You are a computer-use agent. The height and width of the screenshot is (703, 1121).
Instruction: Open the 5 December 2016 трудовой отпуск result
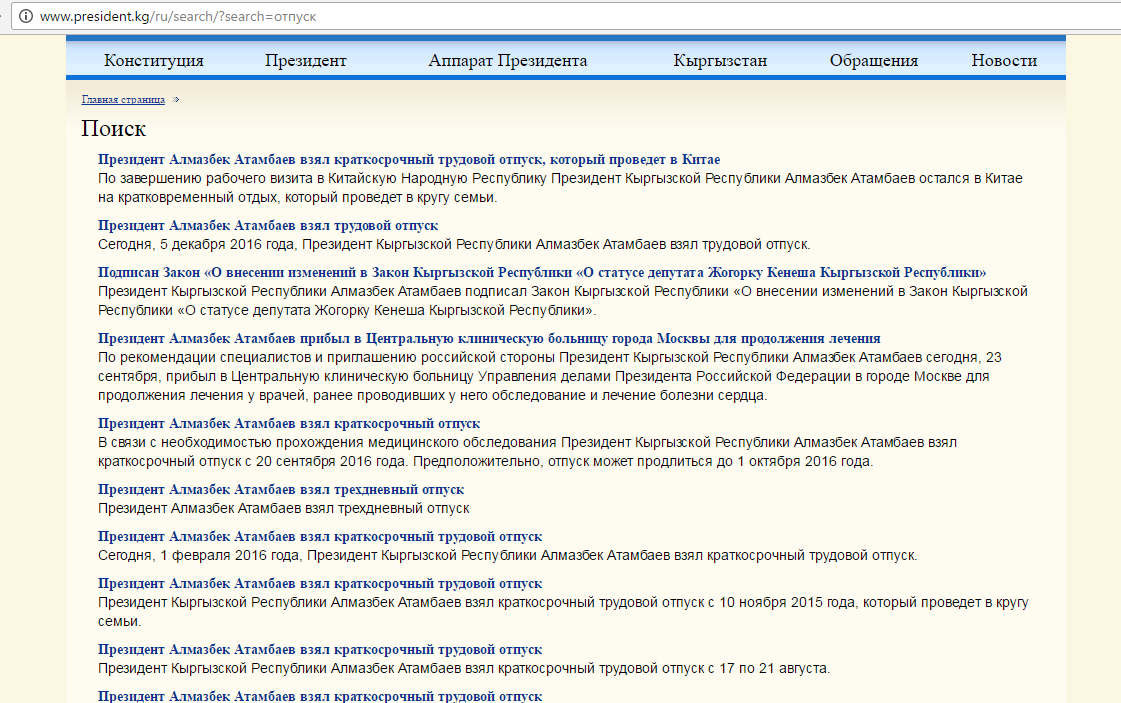coord(267,226)
